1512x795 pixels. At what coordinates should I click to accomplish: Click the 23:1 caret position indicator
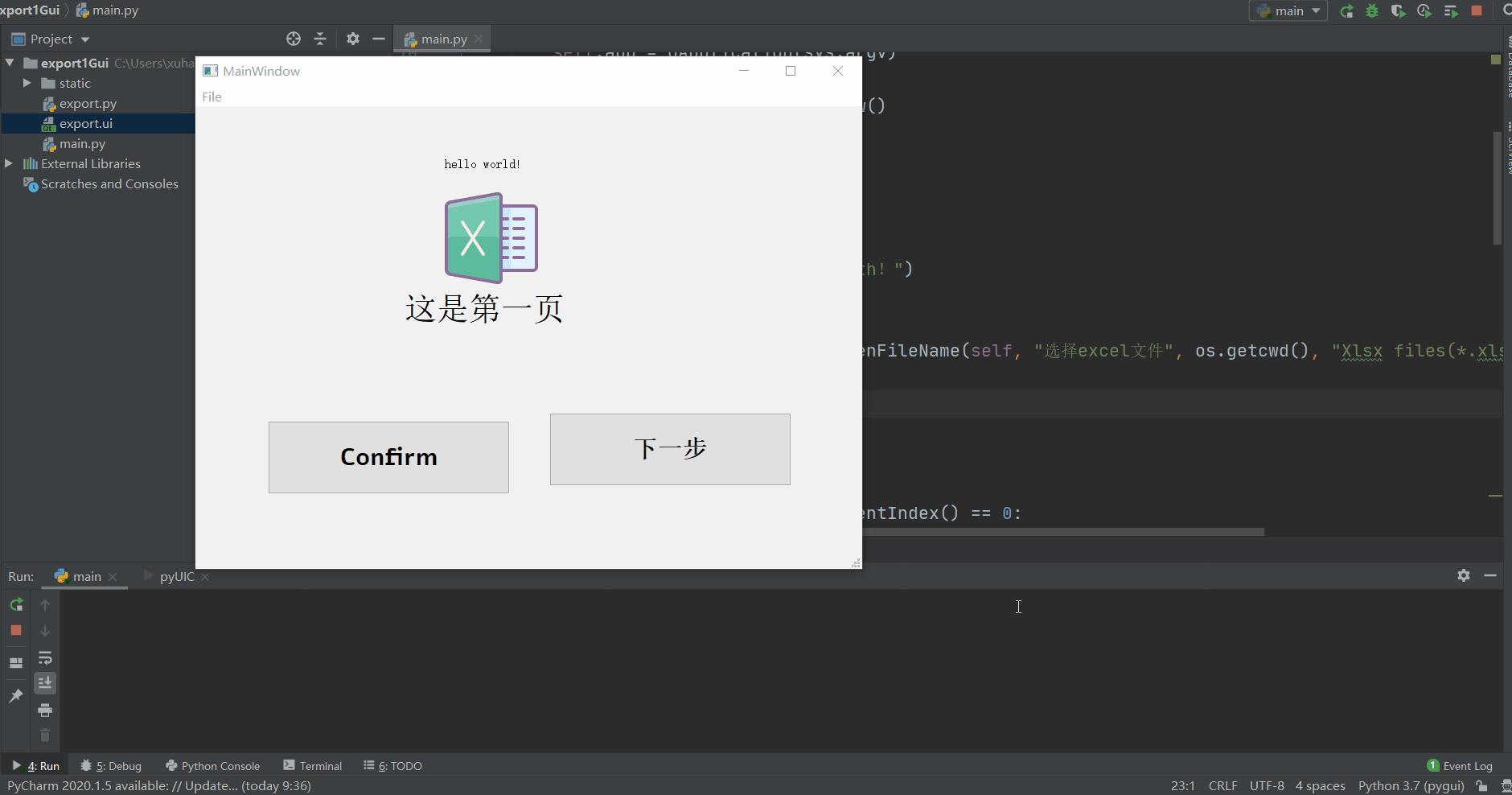click(x=1182, y=786)
